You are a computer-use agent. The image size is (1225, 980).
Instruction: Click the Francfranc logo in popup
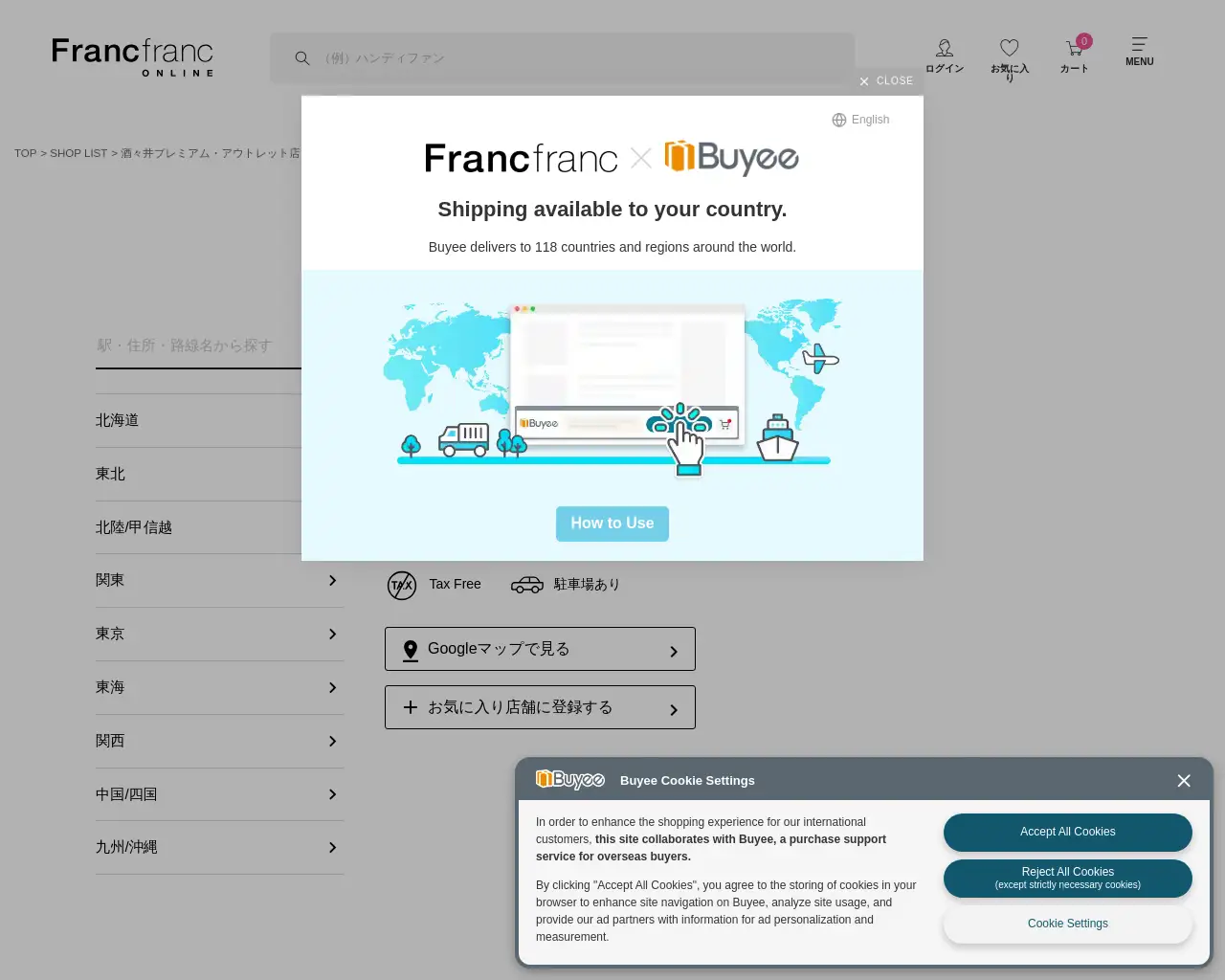tap(522, 159)
